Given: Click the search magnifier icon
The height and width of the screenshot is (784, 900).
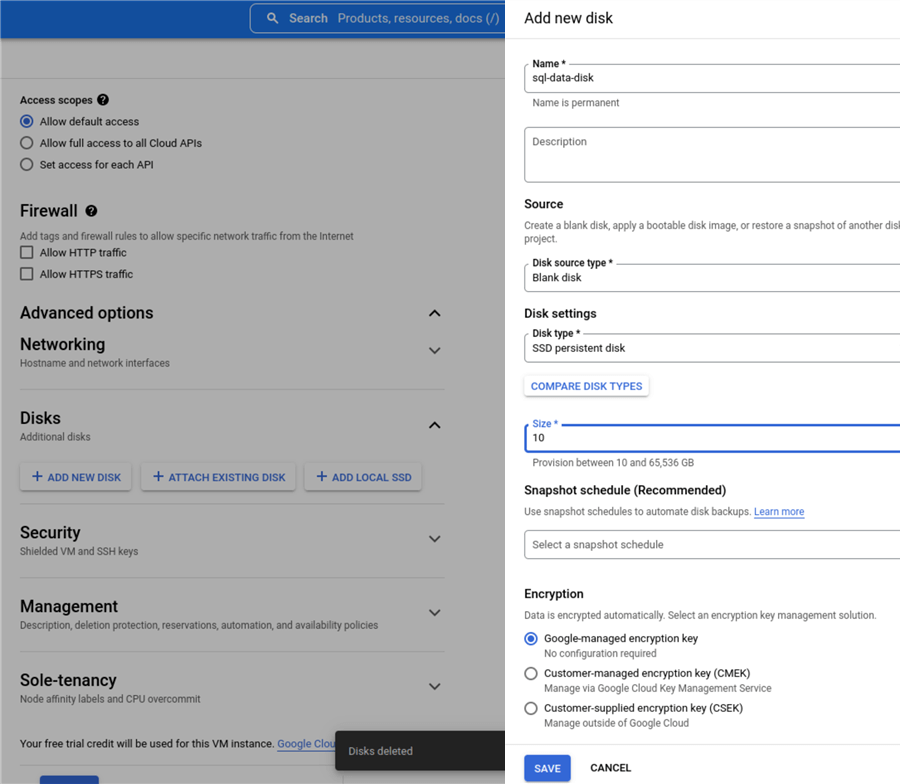Looking at the screenshot, I should 273,18.
